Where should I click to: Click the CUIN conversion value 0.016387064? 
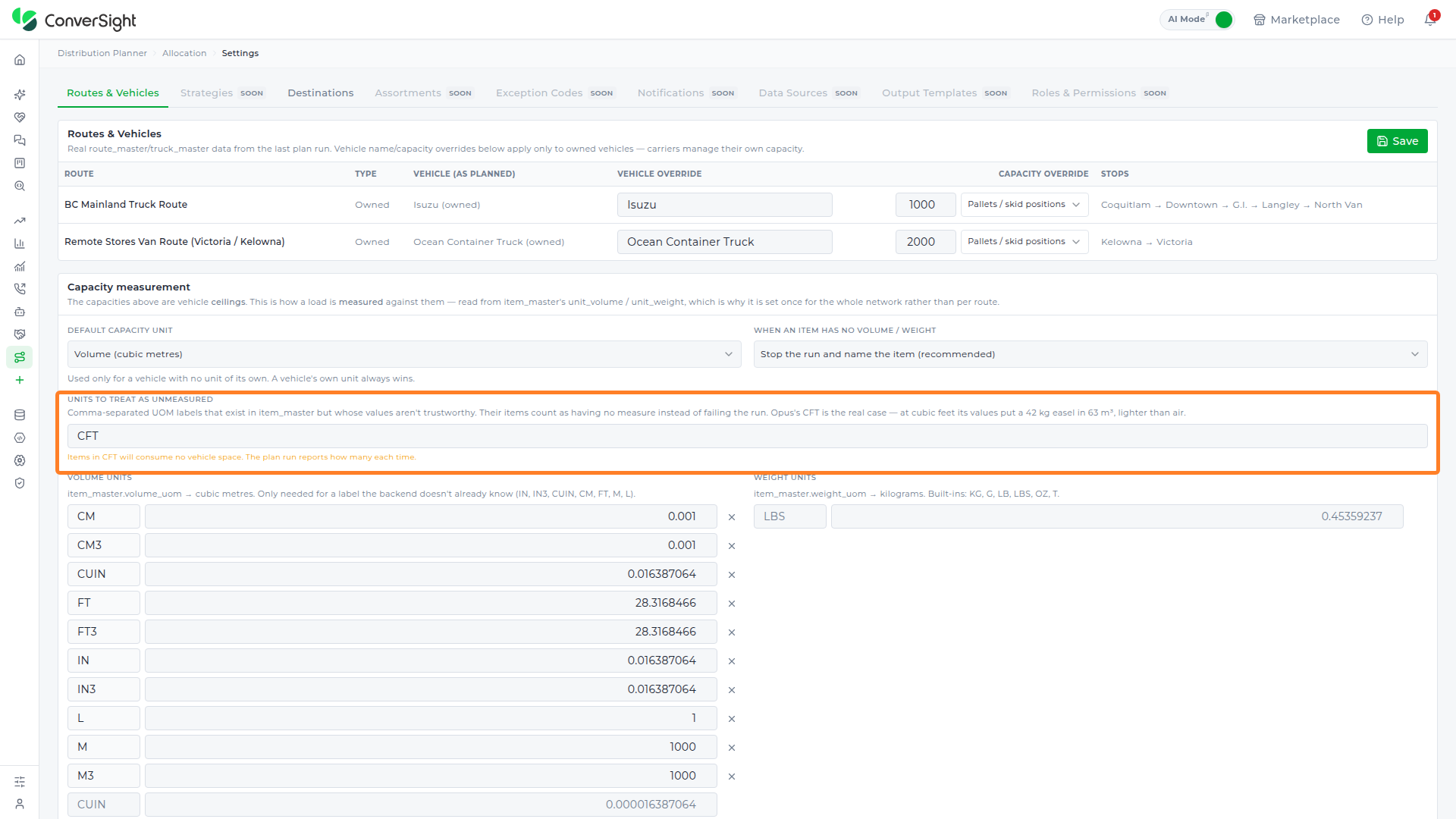(431, 574)
